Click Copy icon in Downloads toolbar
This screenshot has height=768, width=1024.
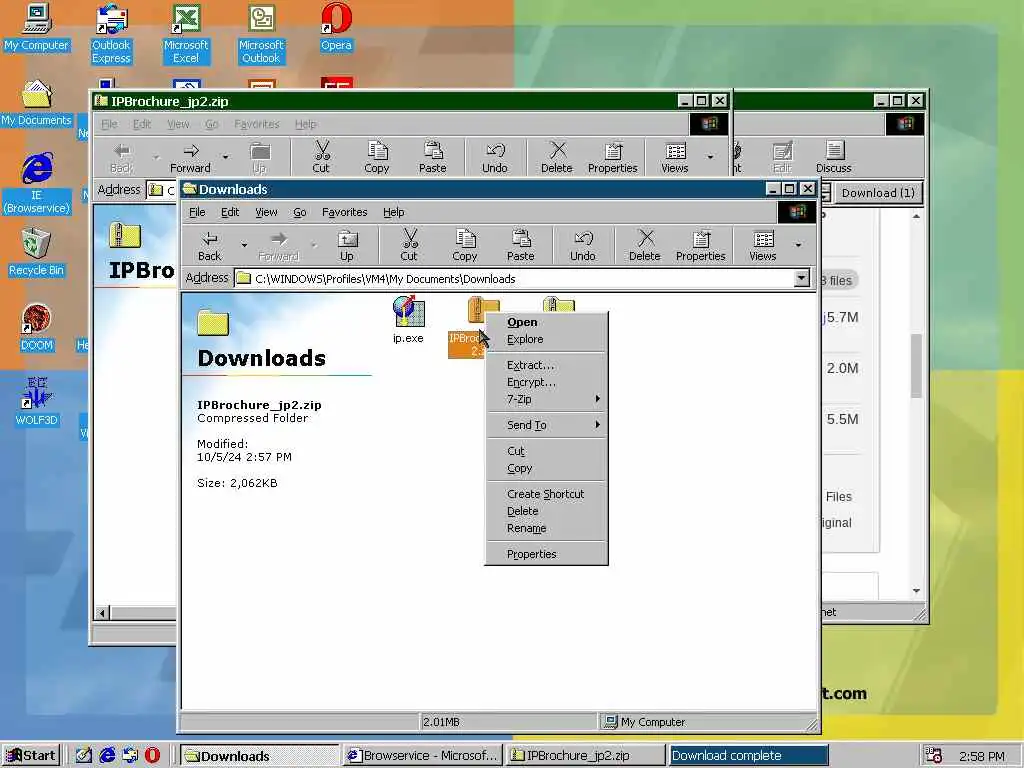click(x=465, y=246)
